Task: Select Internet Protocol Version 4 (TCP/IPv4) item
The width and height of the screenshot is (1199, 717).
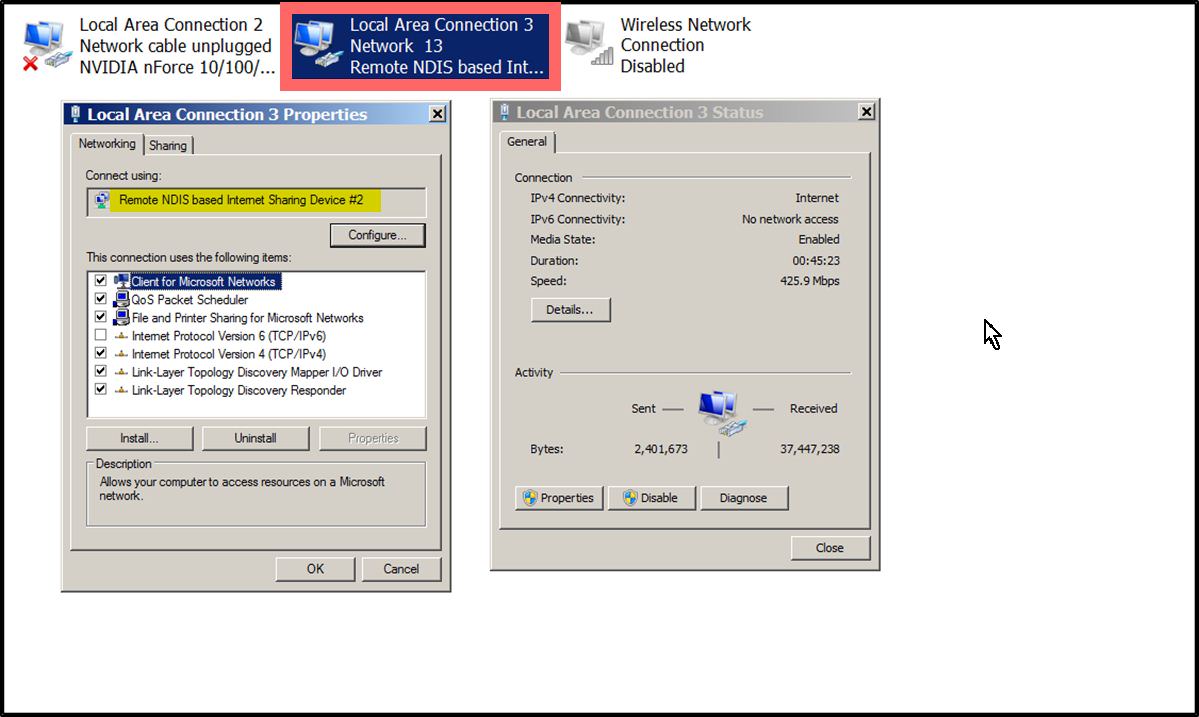Action: tap(229, 354)
